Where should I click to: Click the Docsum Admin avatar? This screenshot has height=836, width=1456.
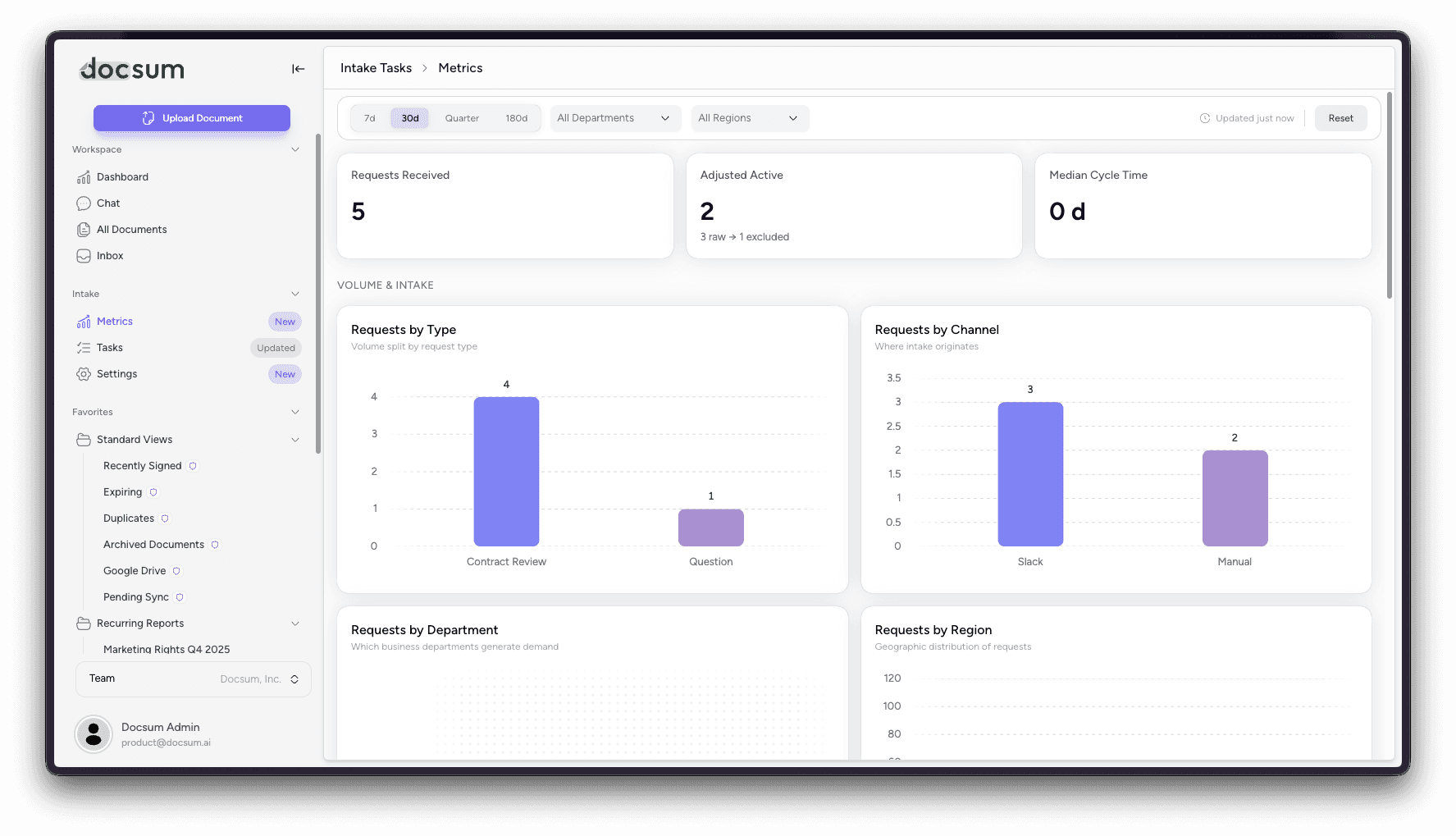tap(94, 734)
